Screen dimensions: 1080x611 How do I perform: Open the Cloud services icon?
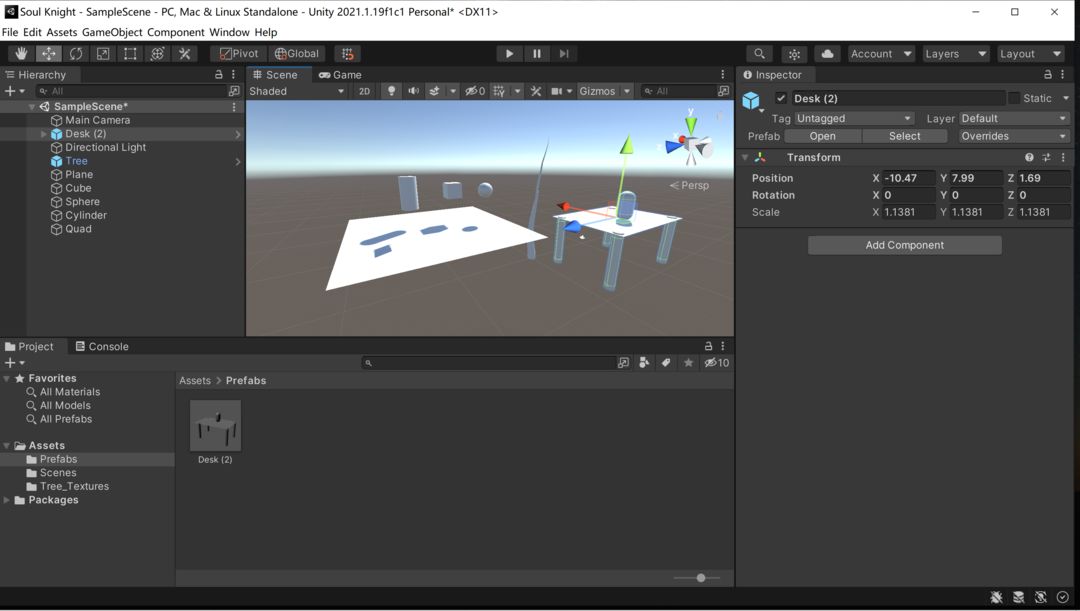point(827,54)
